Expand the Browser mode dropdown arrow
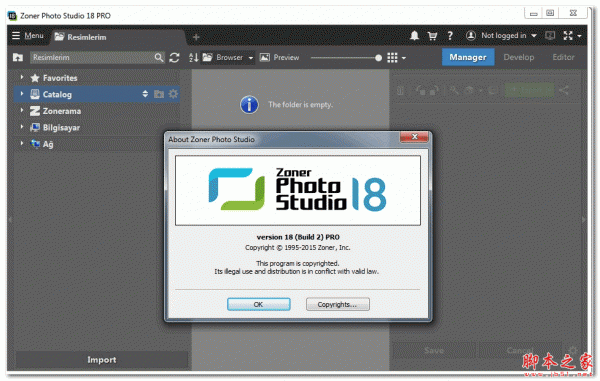Viewport: 600px width, 381px height. [x=251, y=58]
